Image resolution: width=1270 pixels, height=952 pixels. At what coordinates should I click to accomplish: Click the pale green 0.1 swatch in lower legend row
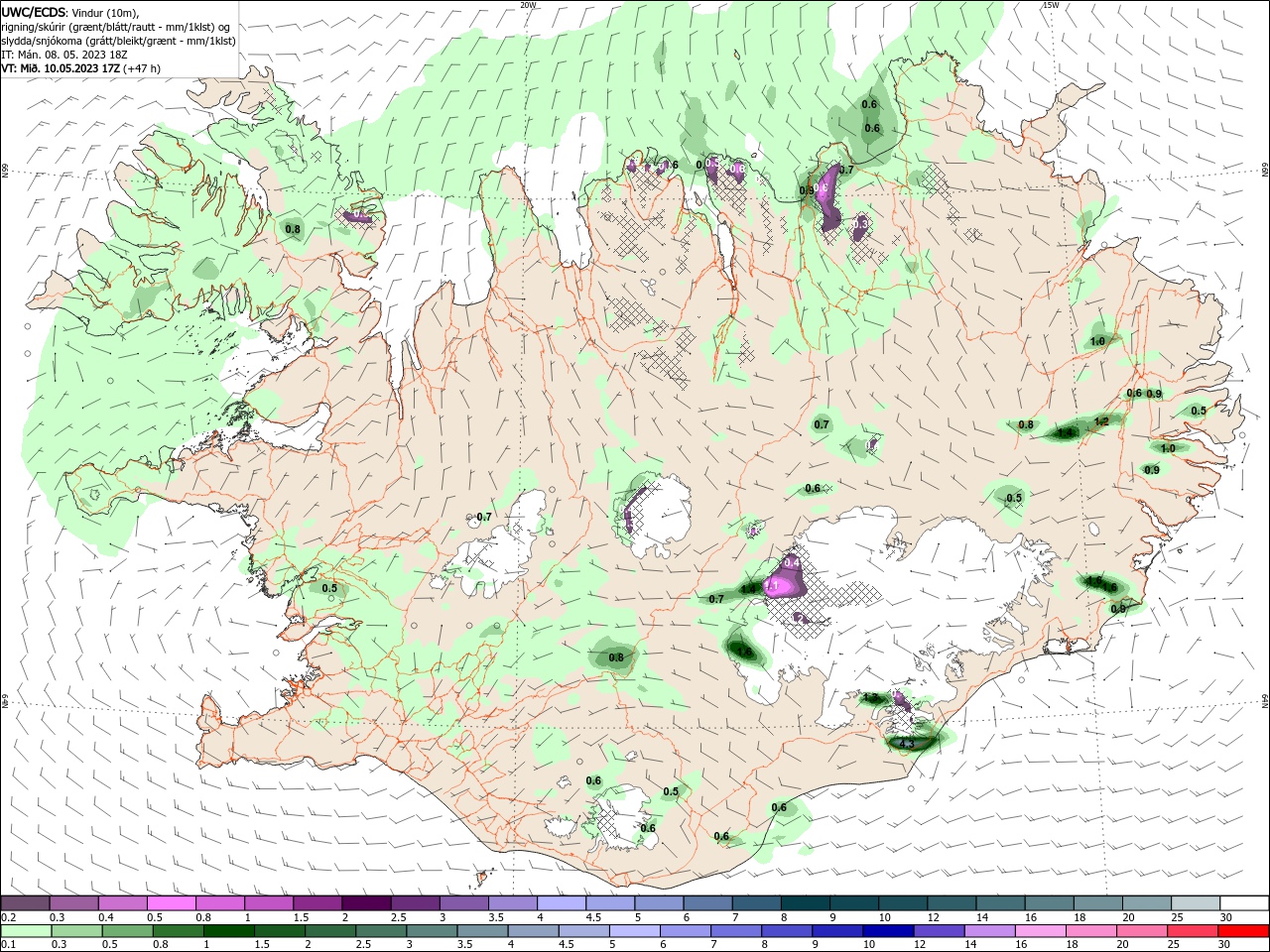click(x=26, y=931)
